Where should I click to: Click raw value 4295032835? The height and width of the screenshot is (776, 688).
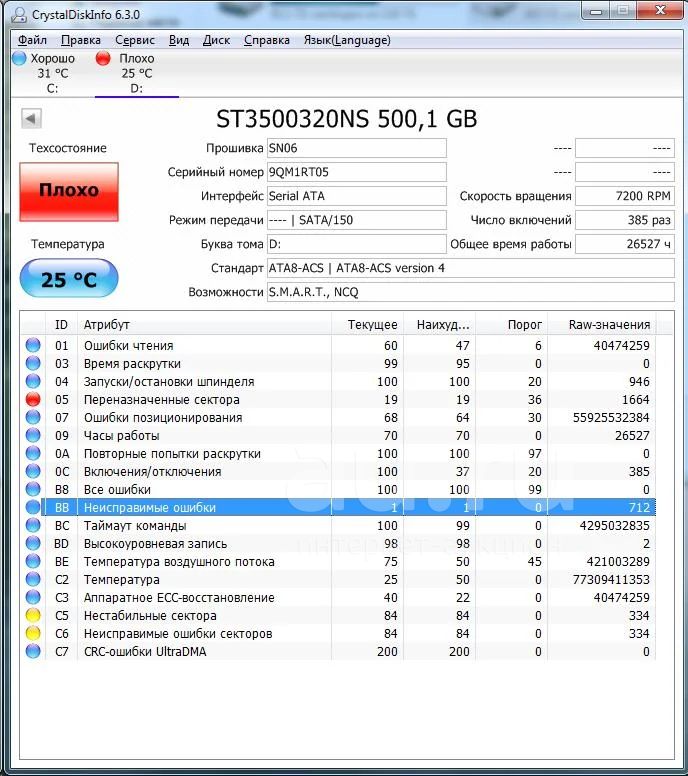(x=614, y=526)
